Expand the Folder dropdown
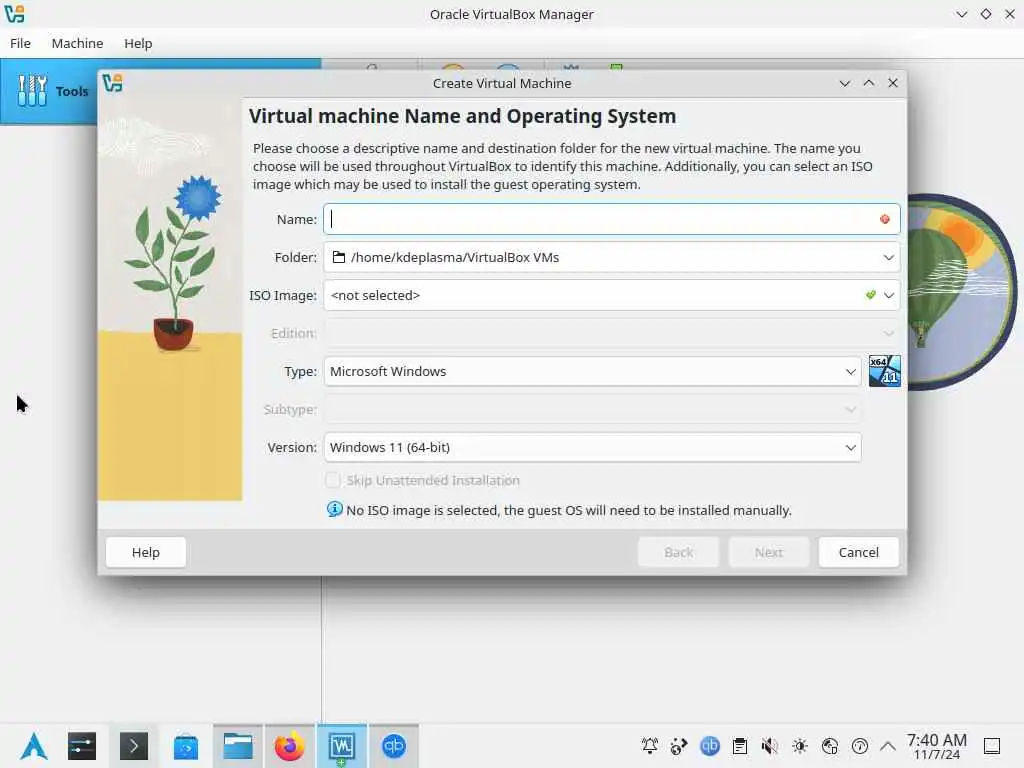The image size is (1024, 768). (x=888, y=257)
